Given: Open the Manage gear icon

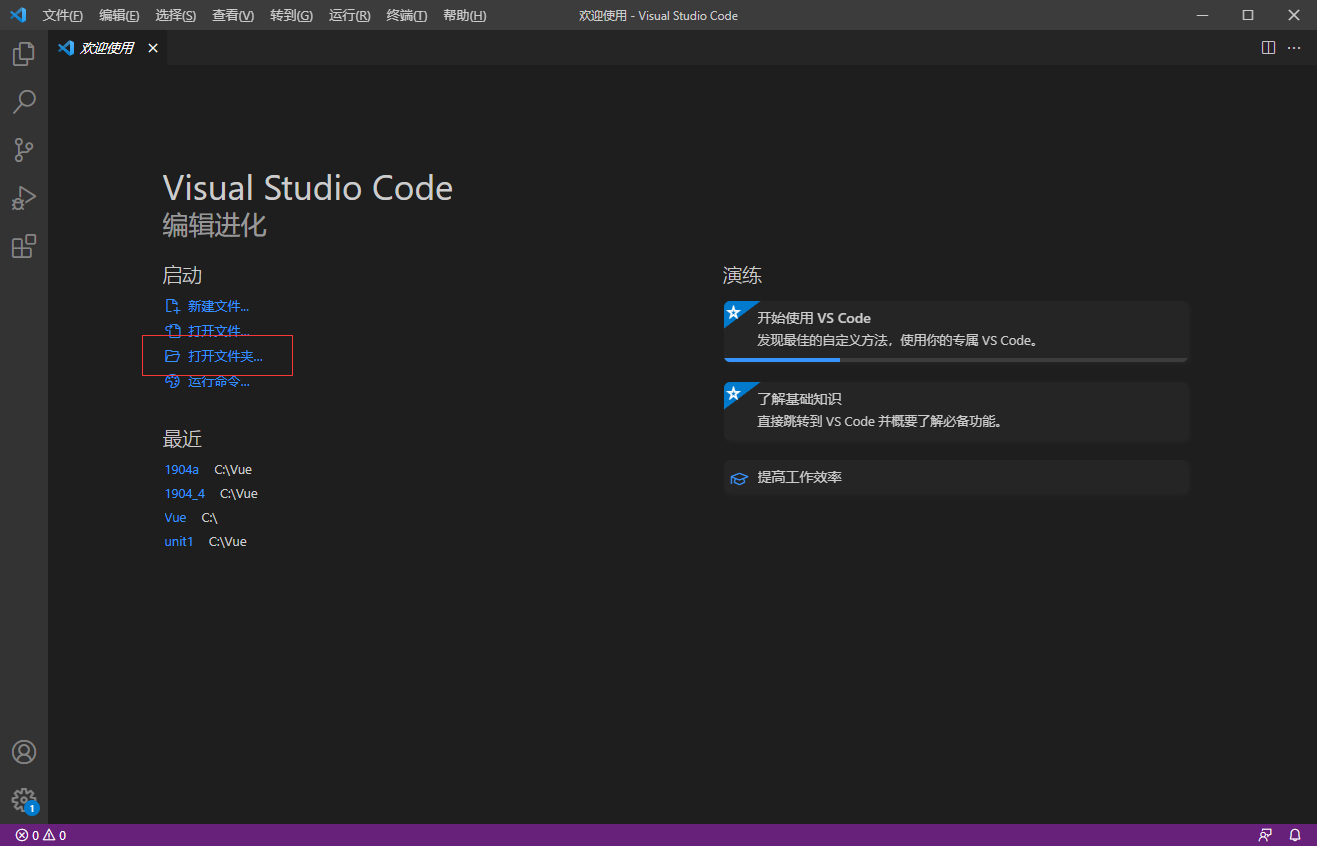Looking at the screenshot, I should pyautogui.click(x=24, y=800).
